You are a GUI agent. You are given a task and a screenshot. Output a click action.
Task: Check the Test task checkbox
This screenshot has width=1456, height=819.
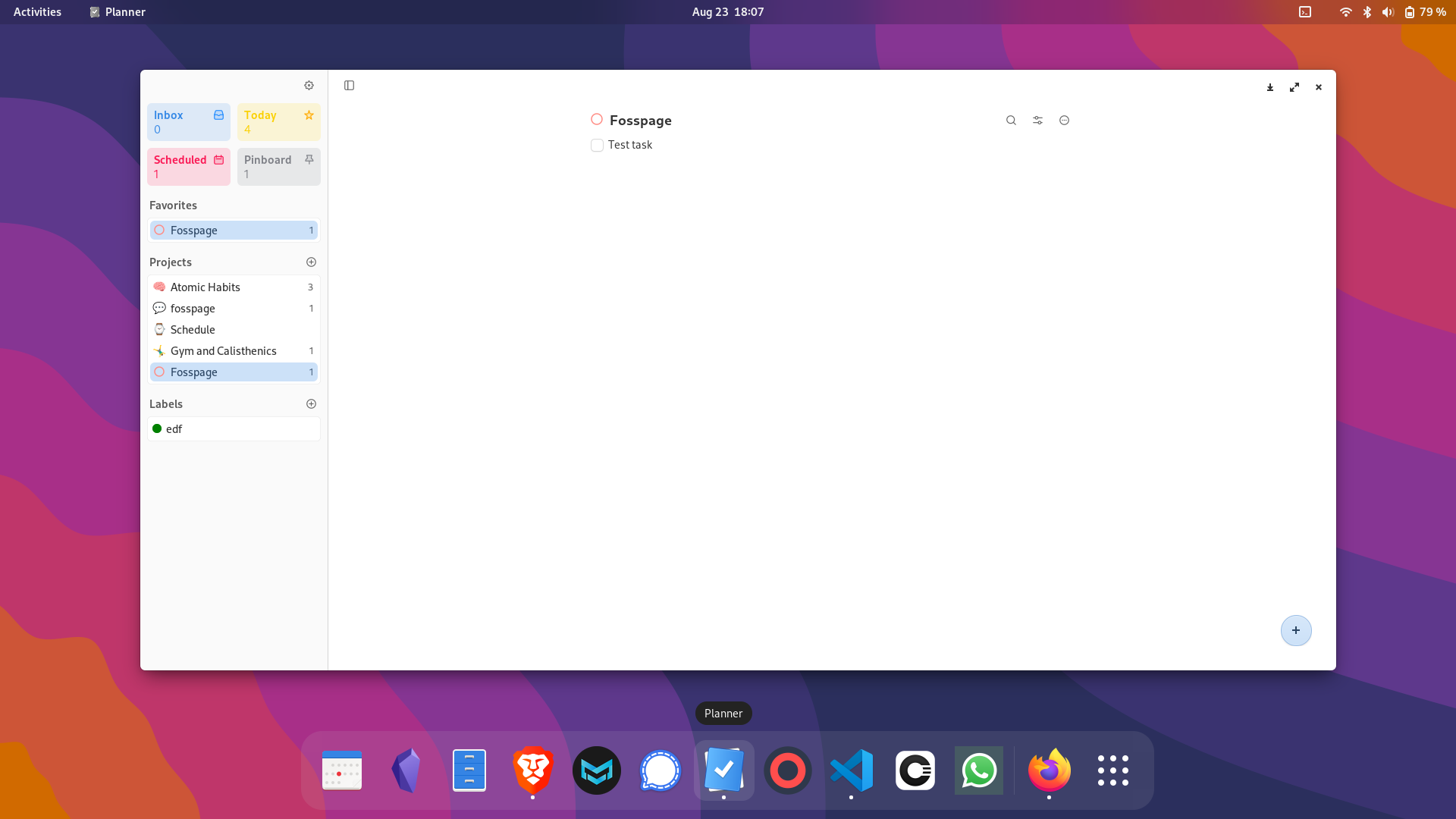tap(597, 146)
